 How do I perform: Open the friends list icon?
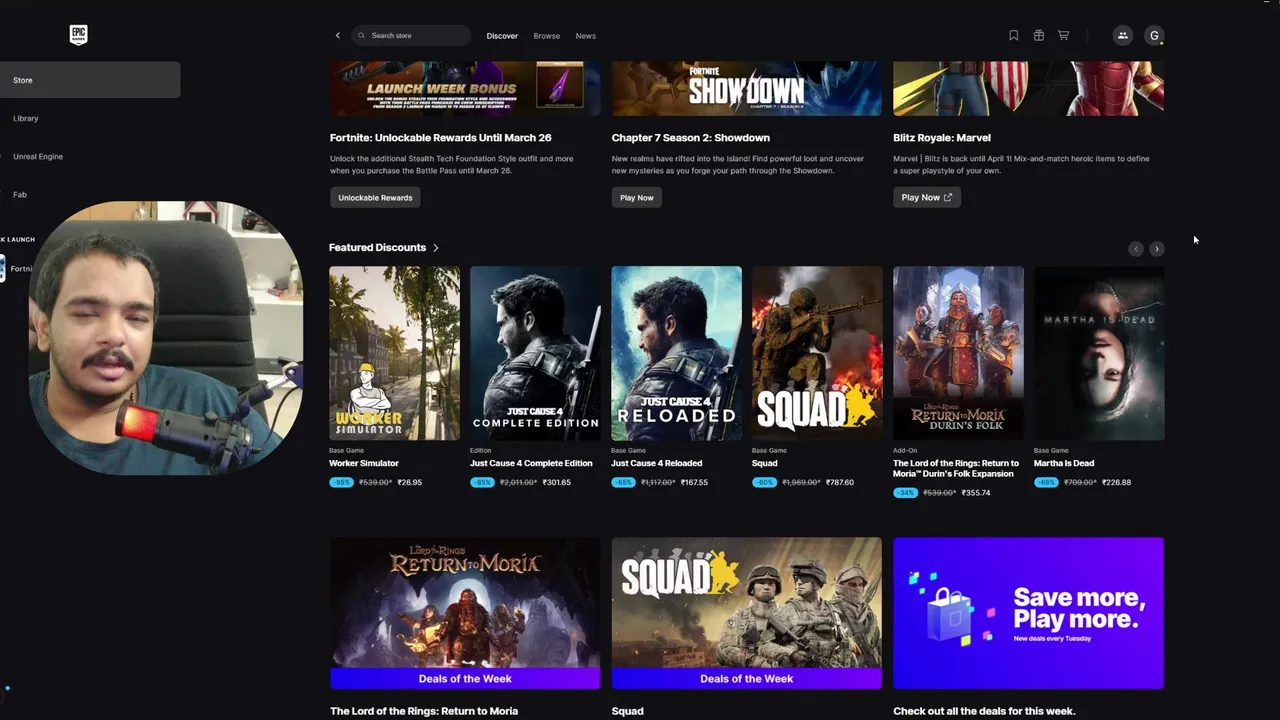(1122, 35)
